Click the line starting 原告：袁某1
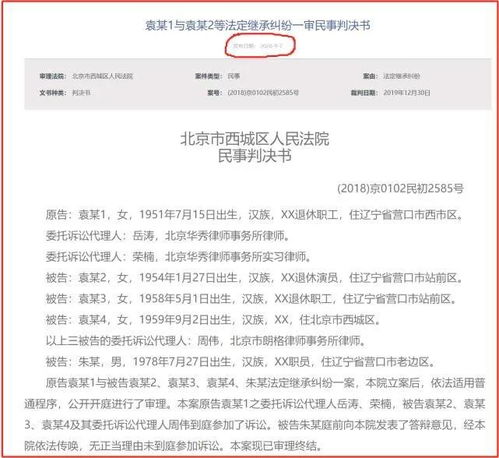Image resolution: width=499 pixels, height=458 pixels. (254, 215)
